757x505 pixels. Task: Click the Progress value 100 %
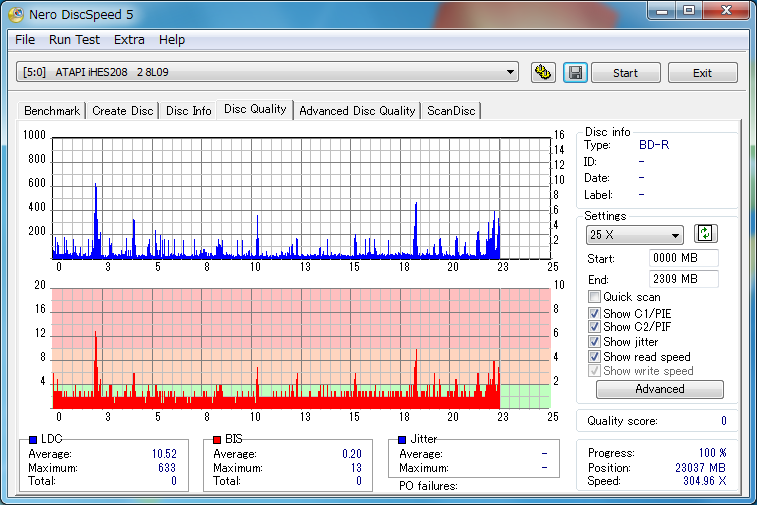[x=713, y=453]
